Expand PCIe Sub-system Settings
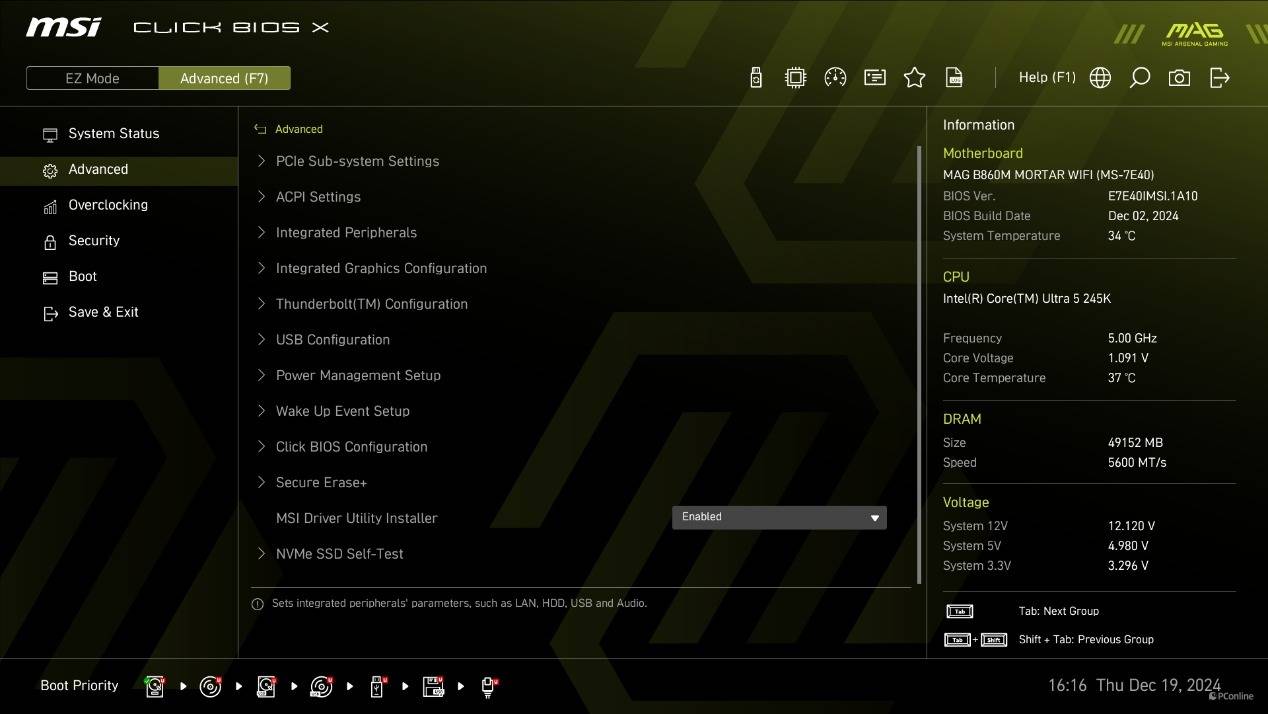Viewport: 1268px width, 714px height. 357,161
